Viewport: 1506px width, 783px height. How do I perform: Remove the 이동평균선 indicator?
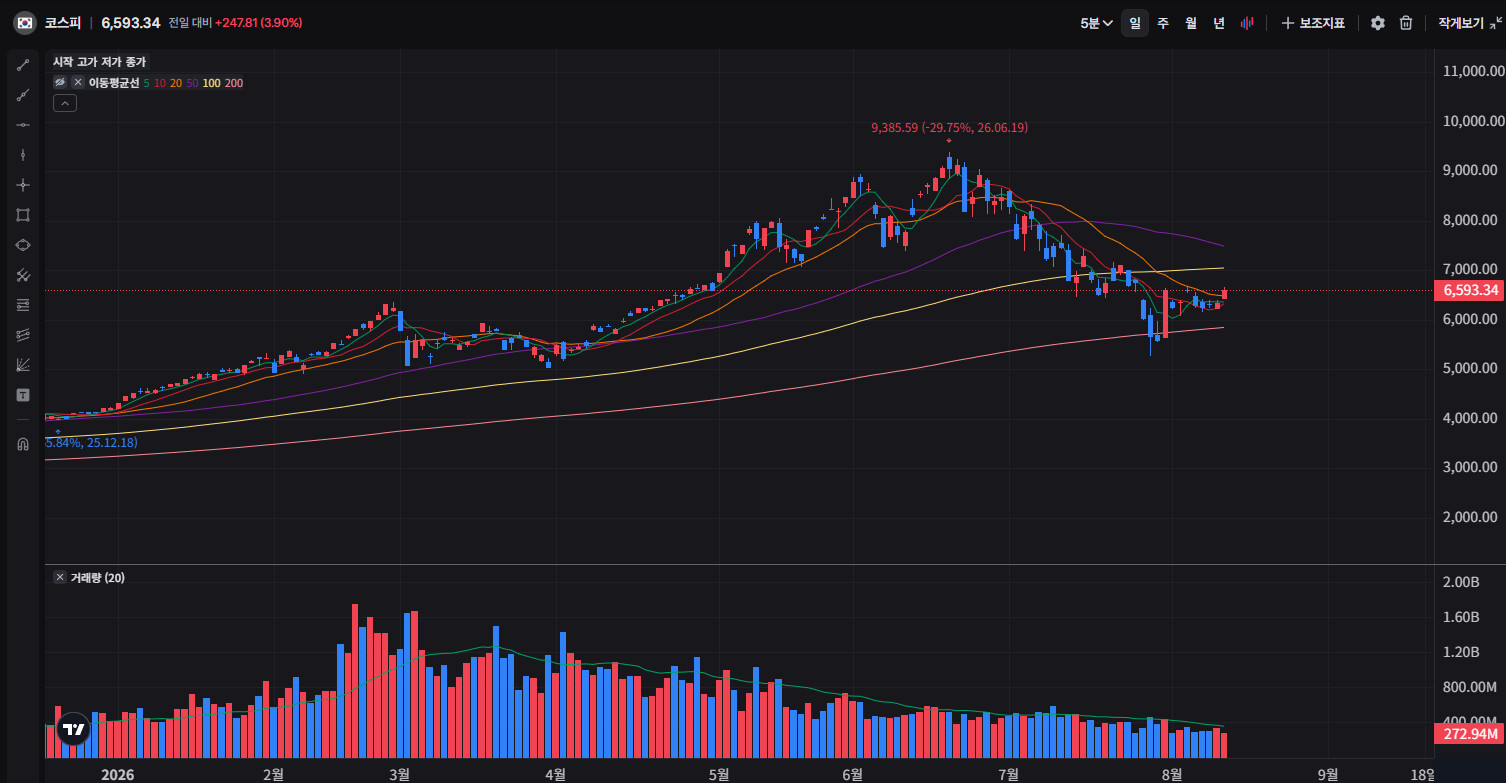click(78, 83)
